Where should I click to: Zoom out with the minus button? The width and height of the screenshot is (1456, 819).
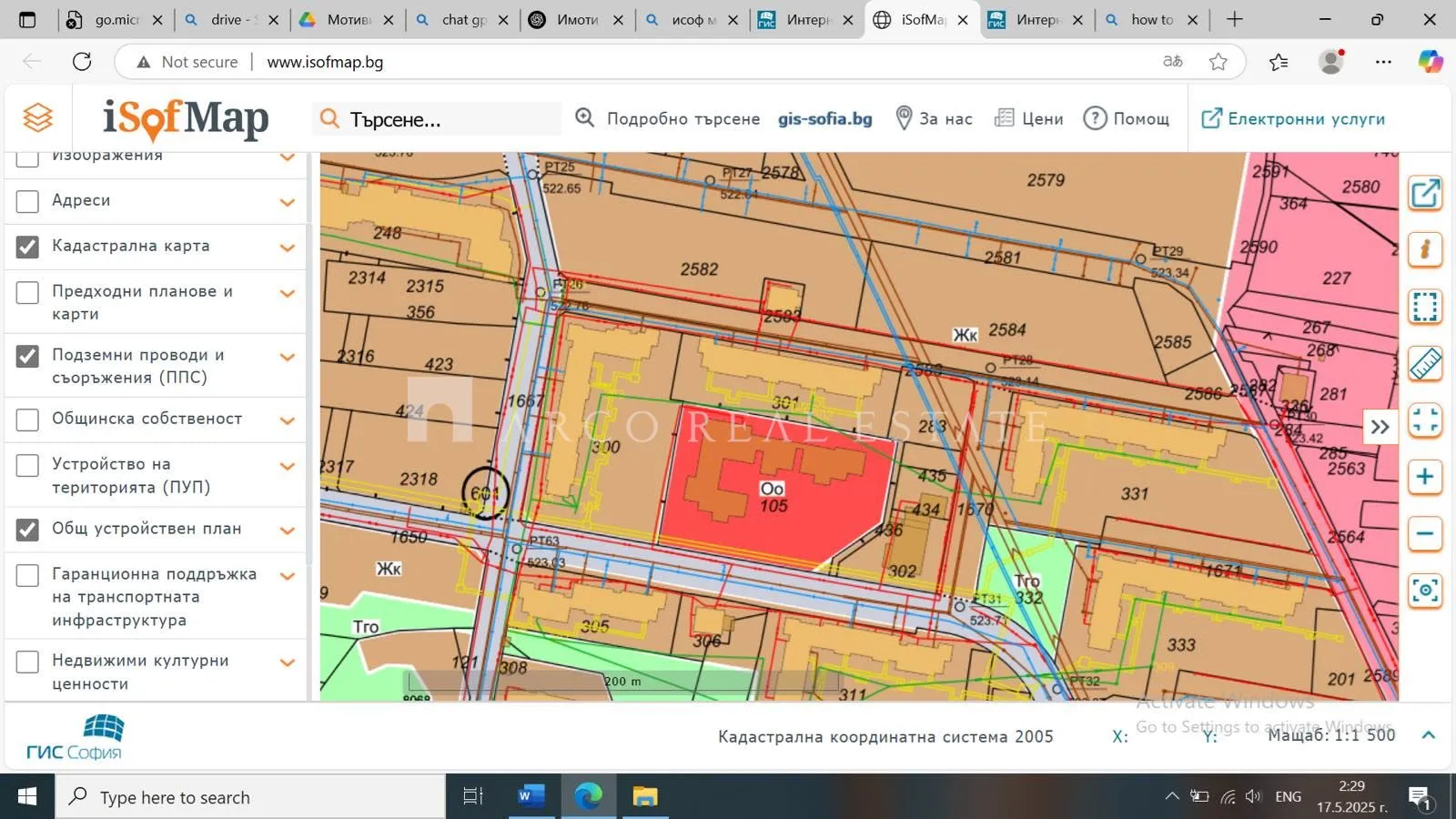coord(1425,534)
